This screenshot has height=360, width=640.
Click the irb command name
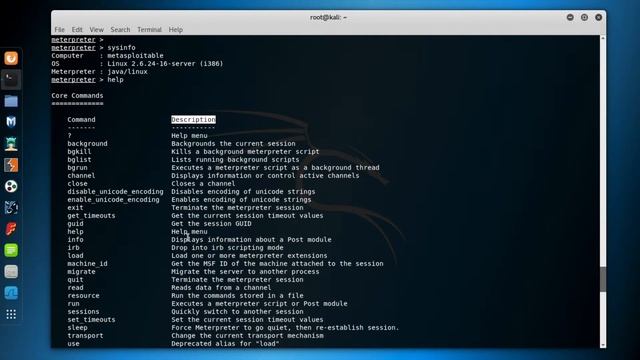73,248
